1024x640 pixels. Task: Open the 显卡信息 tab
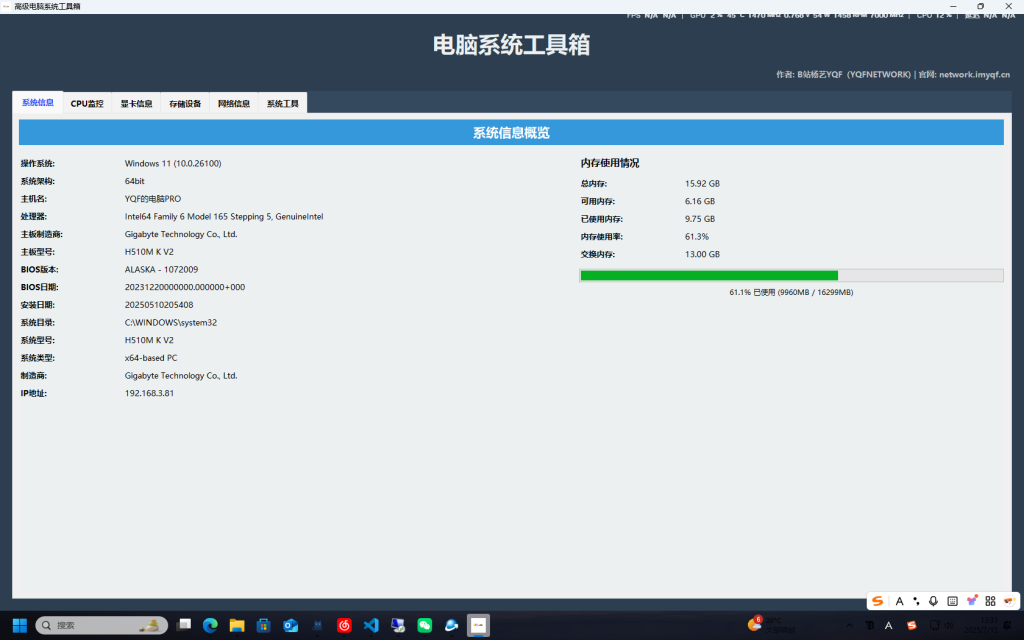click(136, 103)
